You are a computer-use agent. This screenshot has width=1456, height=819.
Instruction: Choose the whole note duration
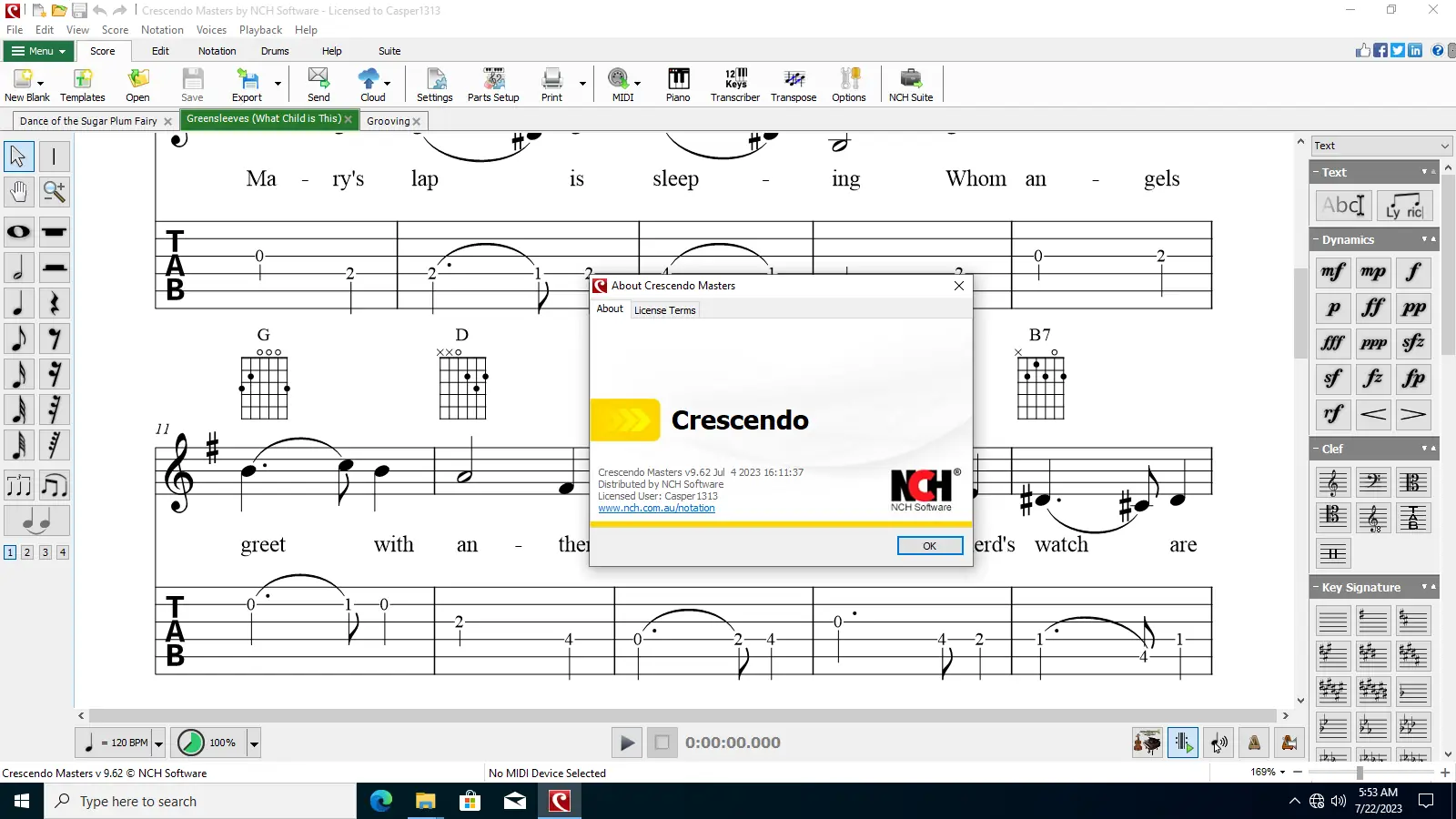coord(19,232)
